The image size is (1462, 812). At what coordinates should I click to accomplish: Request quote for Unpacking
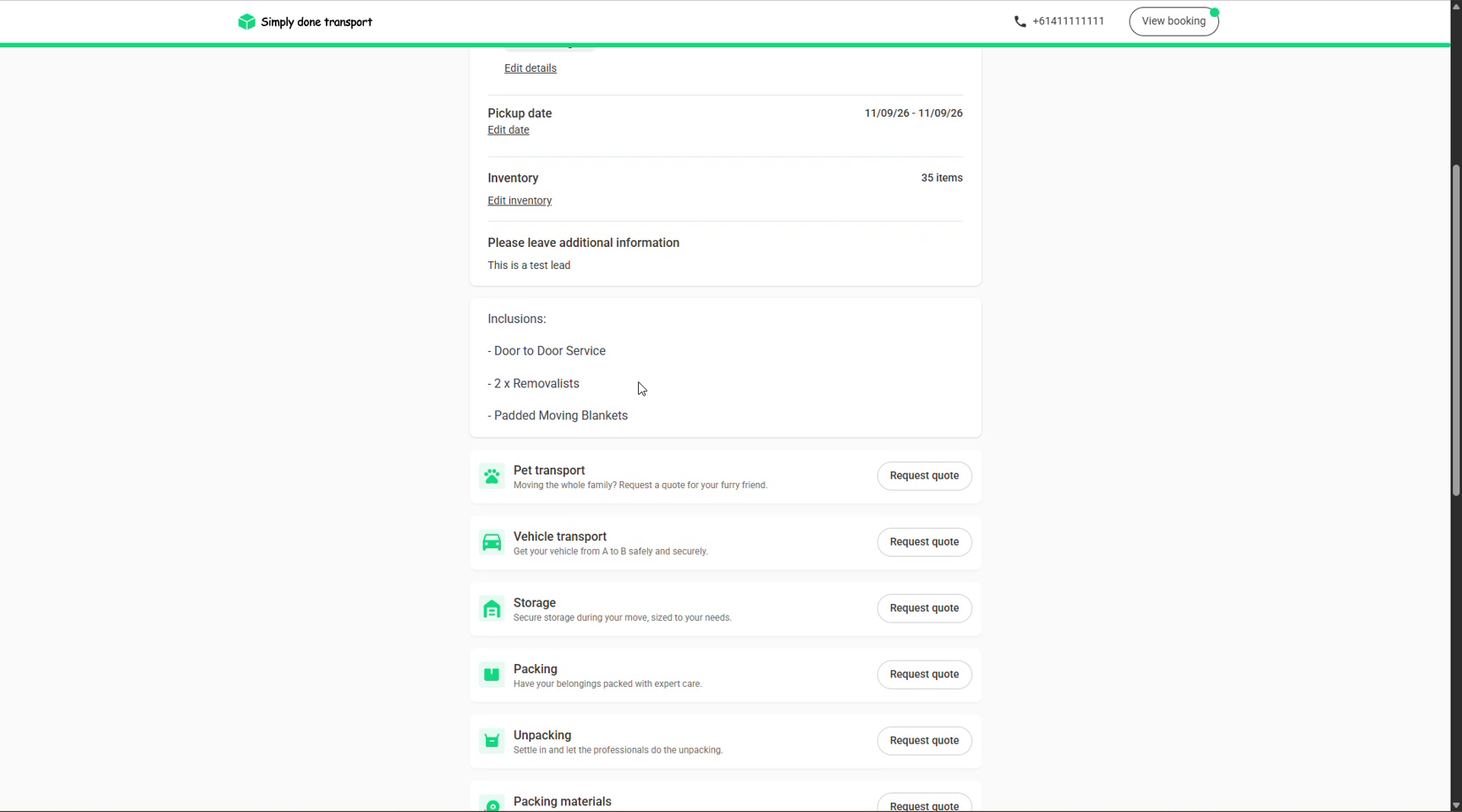(x=924, y=741)
